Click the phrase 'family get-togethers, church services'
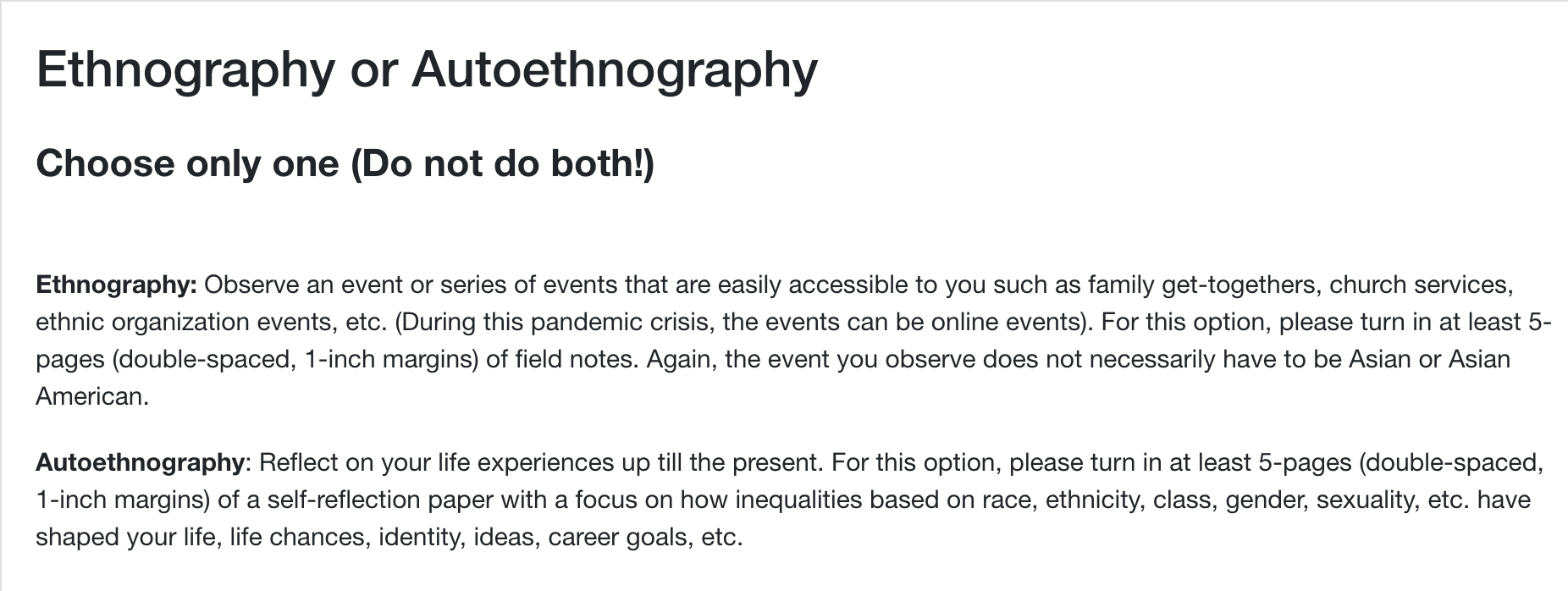This screenshot has height=591, width=1568. [1300, 284]
